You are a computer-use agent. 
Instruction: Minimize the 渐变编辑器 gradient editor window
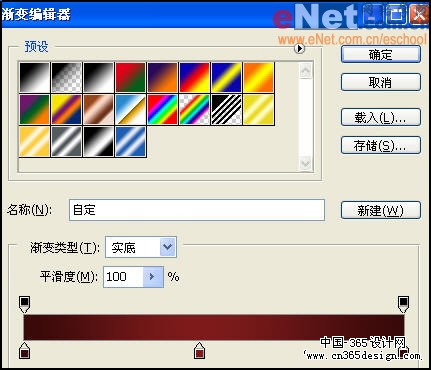point(373,15)
